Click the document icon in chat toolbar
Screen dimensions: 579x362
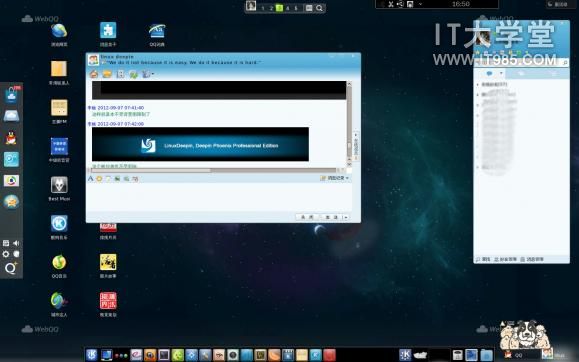coord(120,74)
